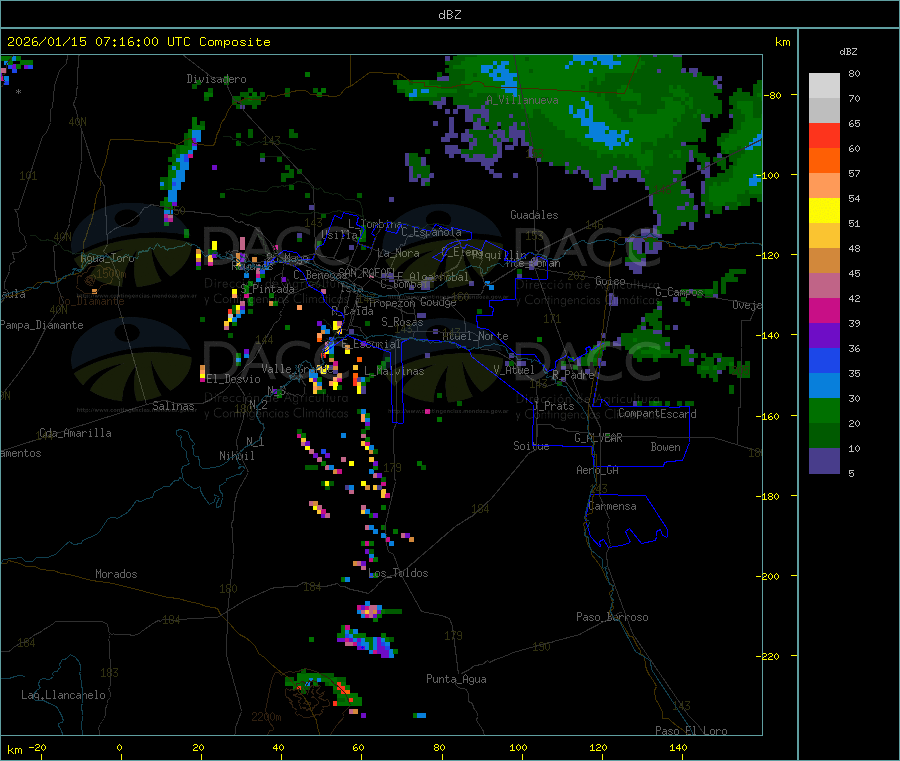Select the Salinas label
Screen dimensions: 900x761
click(x=173, y=406)
